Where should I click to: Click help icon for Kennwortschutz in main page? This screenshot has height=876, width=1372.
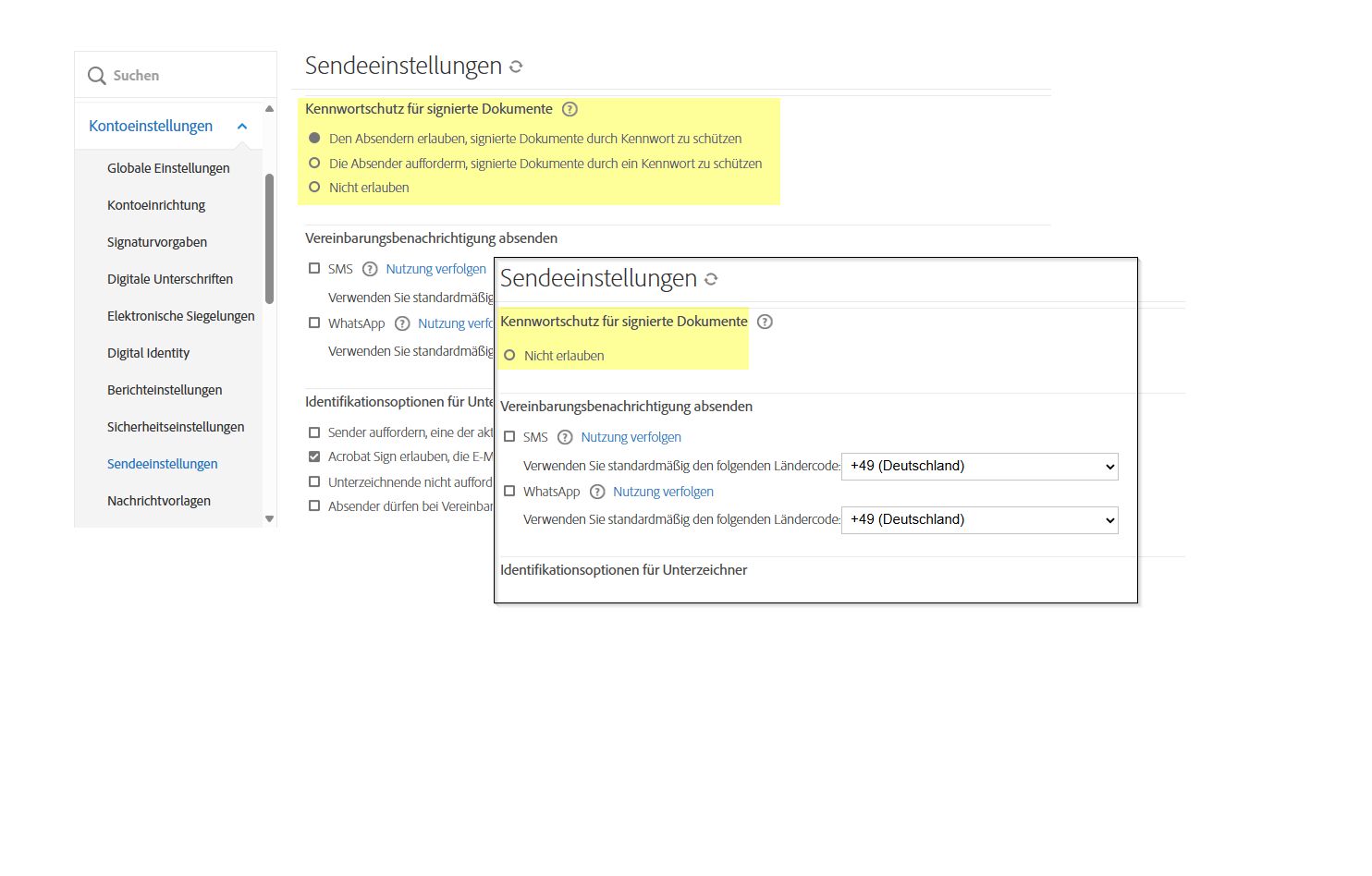coord(570,109)
